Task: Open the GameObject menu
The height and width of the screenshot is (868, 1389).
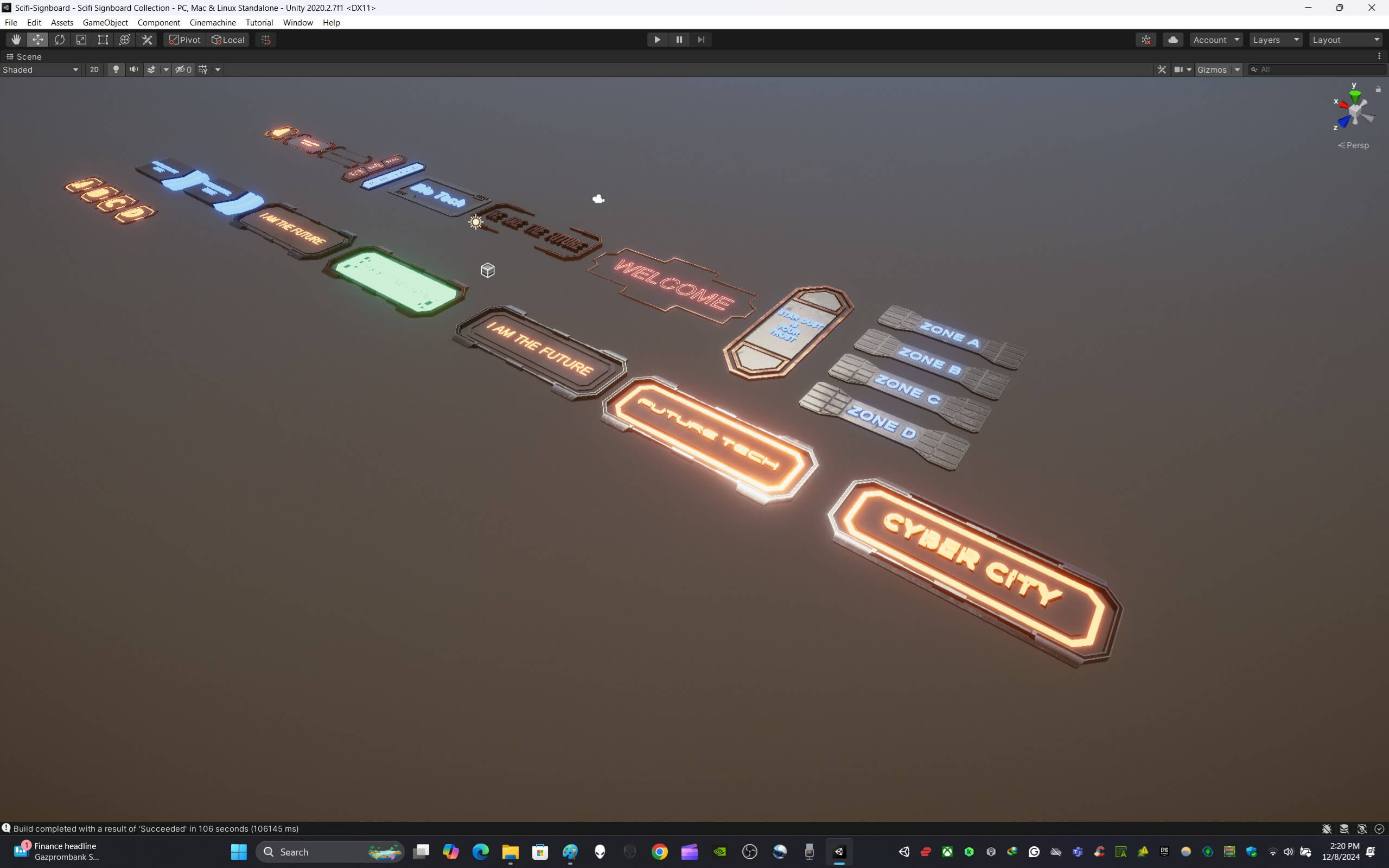Action: (105, 22)
